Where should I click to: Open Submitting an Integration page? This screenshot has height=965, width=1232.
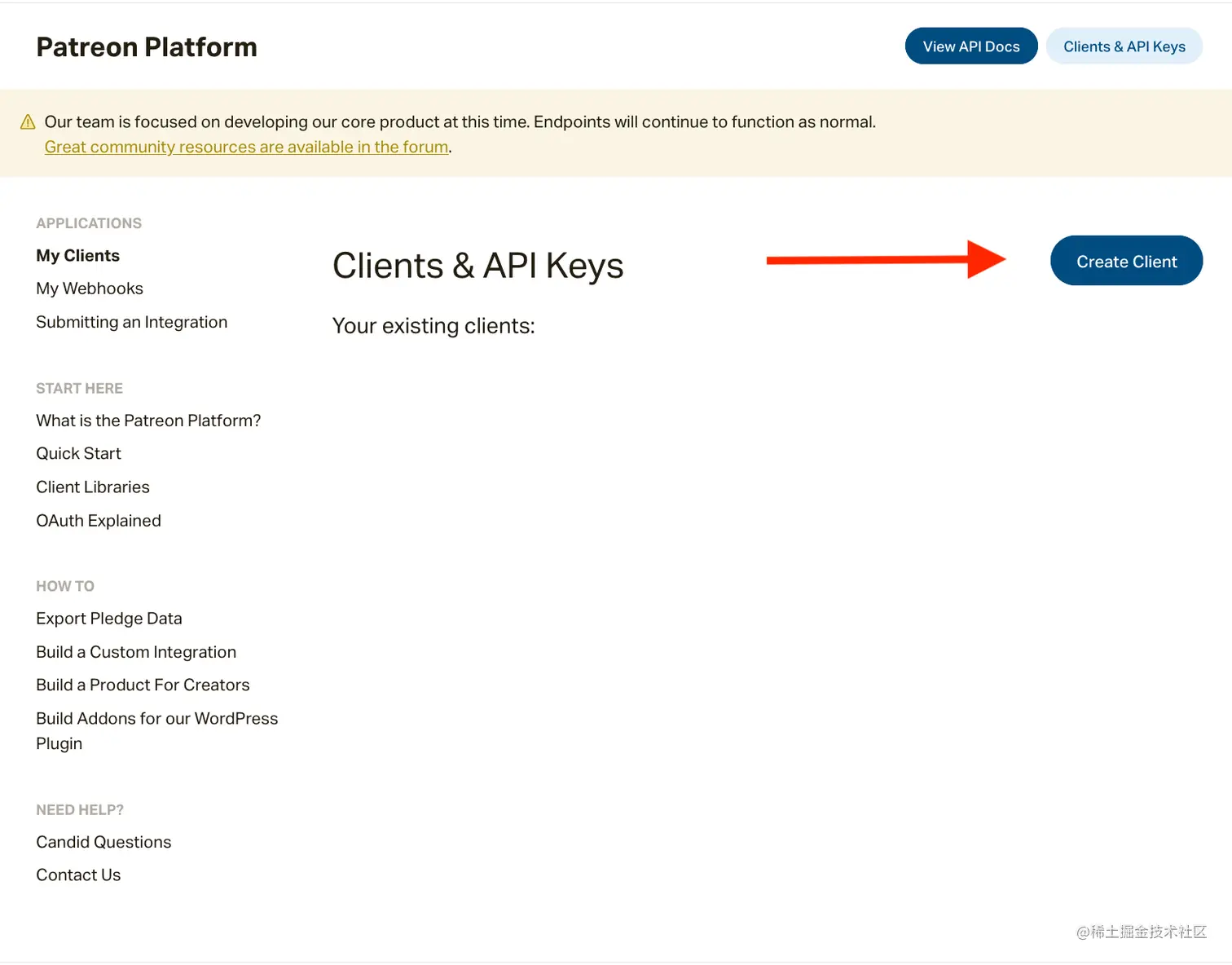tap(131, 322)
